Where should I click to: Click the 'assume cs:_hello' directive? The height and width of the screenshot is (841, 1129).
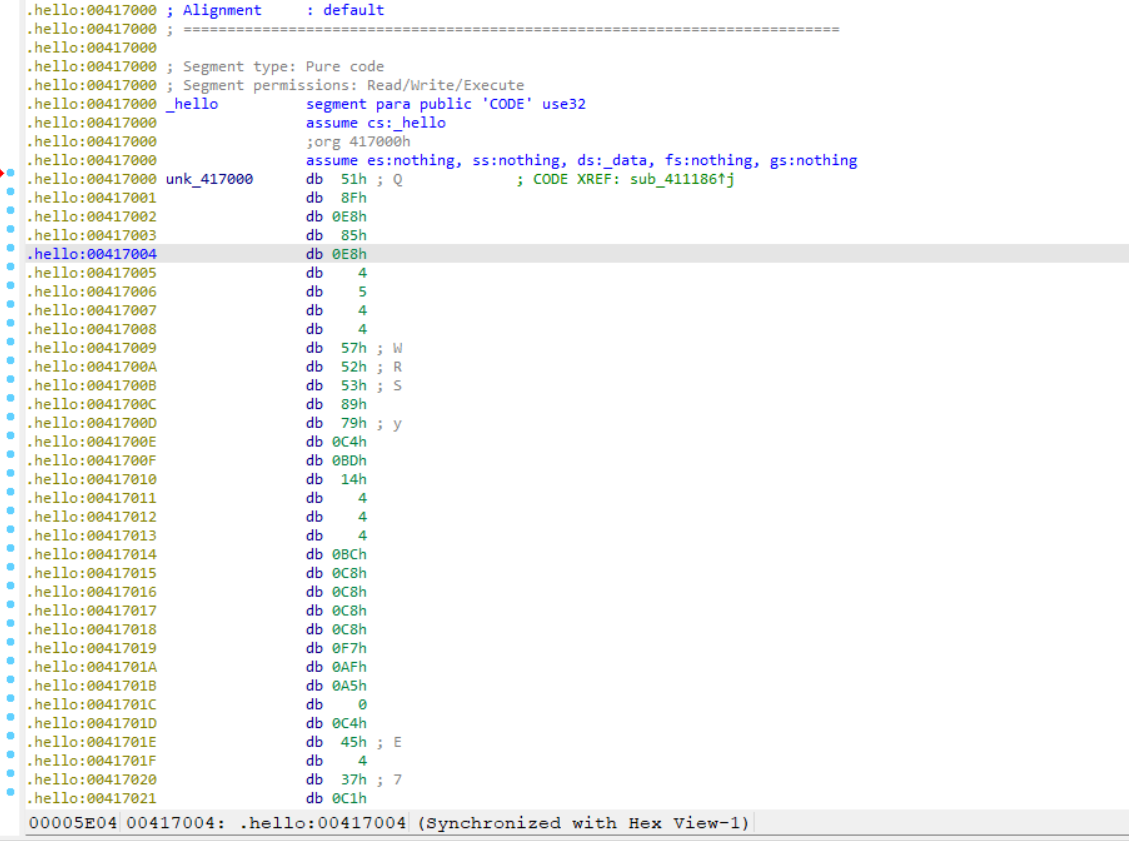(x=376, y=123)
